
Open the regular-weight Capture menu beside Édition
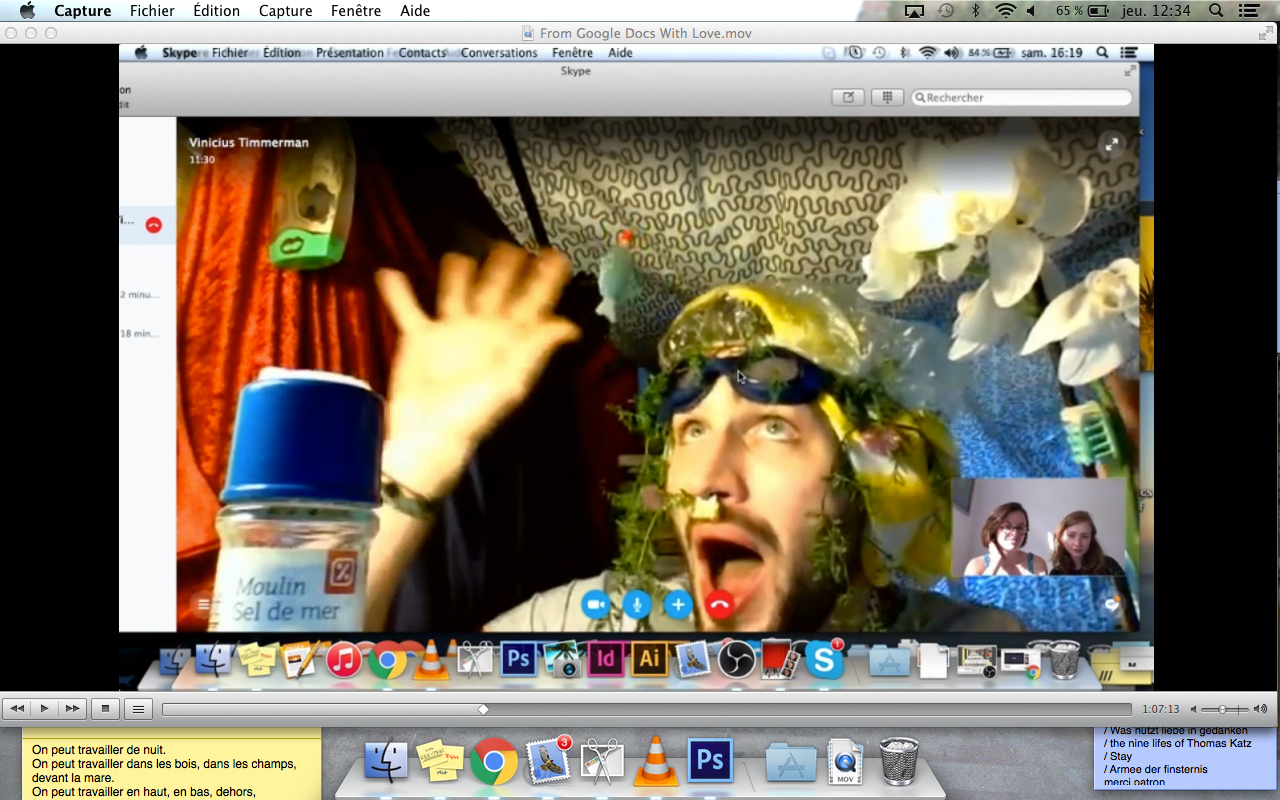coord(286,11)
